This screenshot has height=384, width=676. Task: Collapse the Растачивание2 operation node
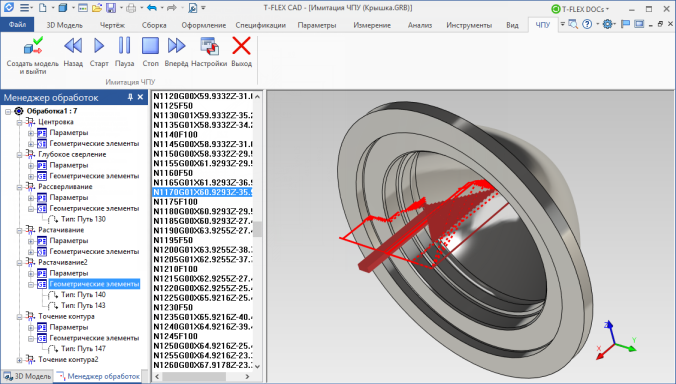pyautogui.click(x=19, y=263)
